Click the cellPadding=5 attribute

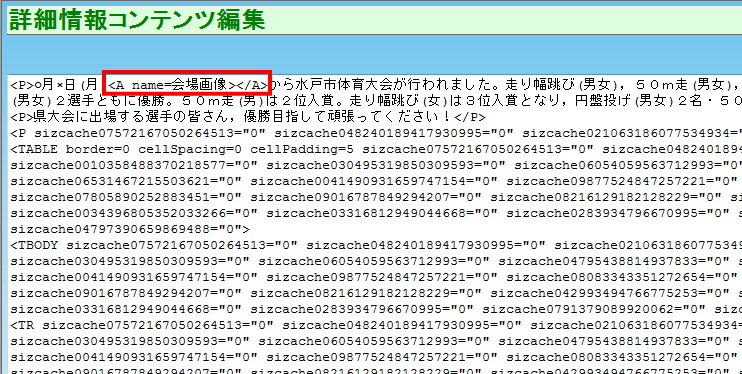302,150
